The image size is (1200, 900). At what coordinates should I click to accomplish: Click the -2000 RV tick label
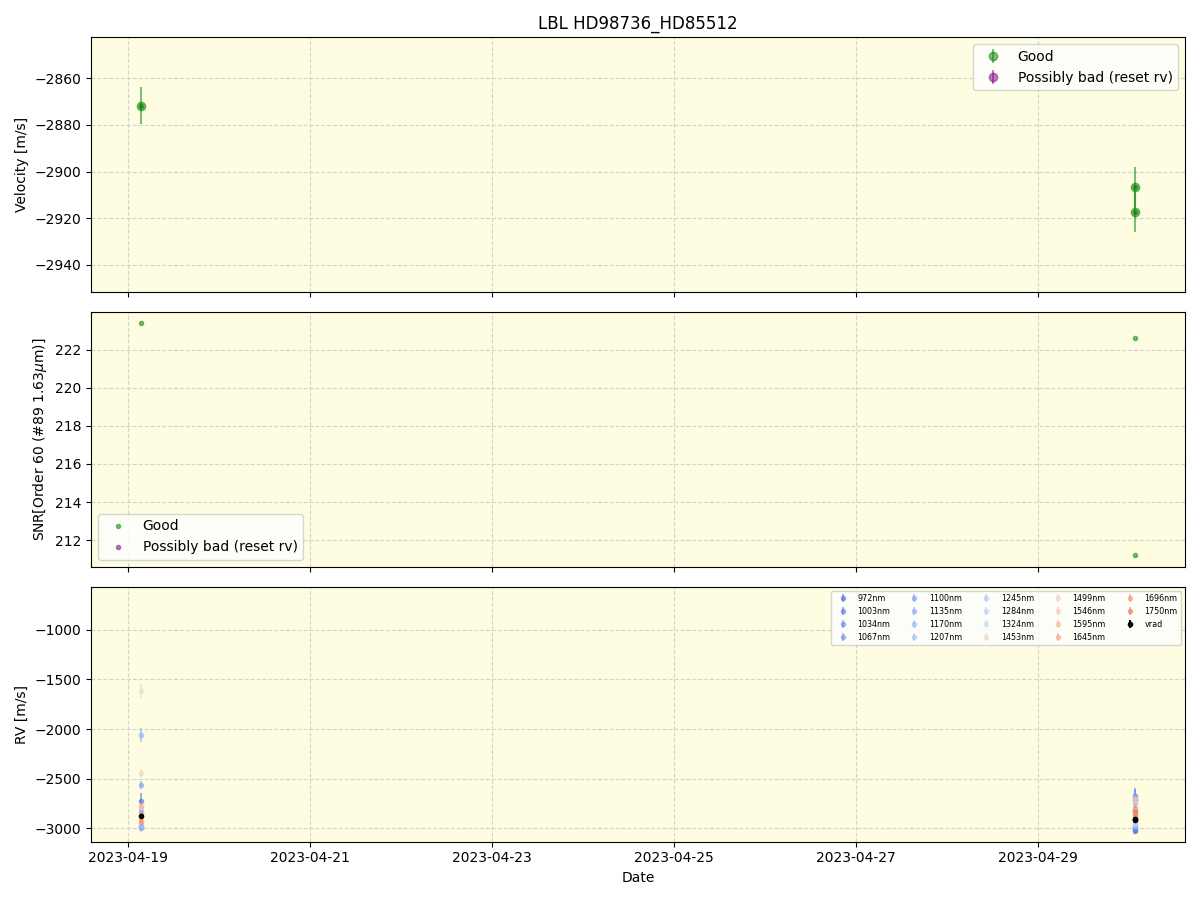tap(60, 730)
